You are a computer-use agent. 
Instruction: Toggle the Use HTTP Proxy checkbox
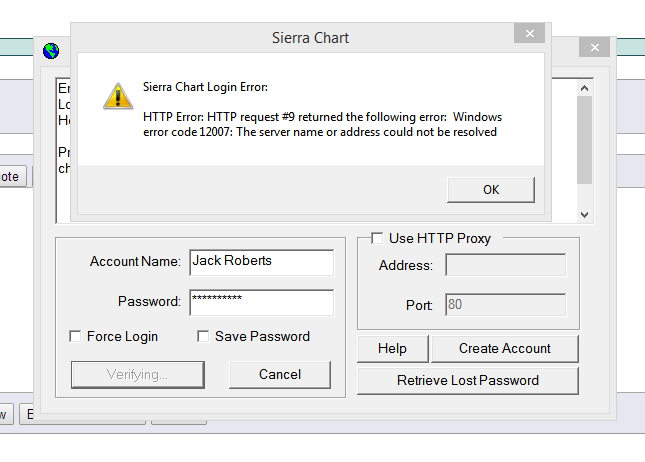[x=376, y=238]
